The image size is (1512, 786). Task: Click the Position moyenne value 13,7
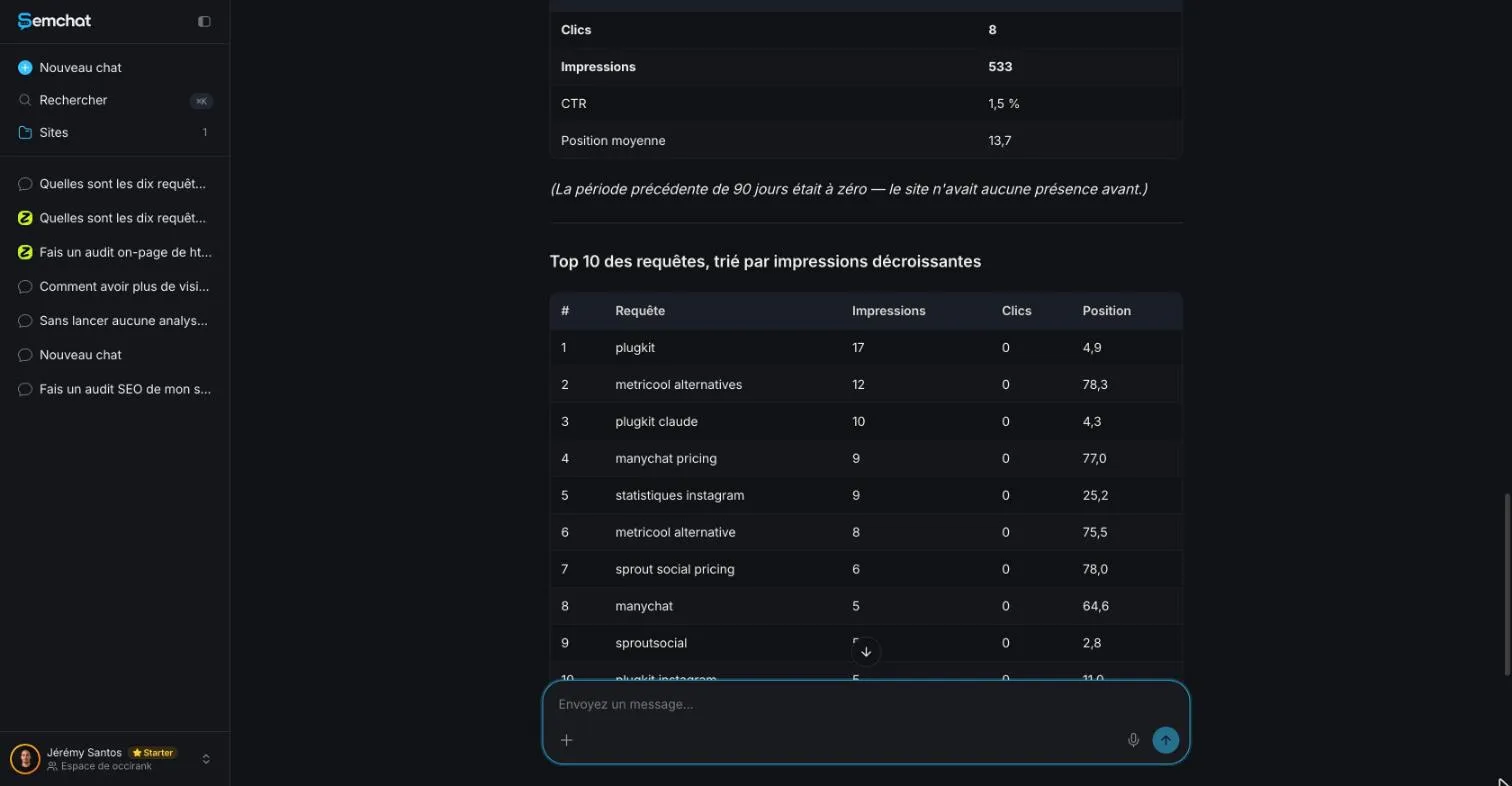(999, 141)
